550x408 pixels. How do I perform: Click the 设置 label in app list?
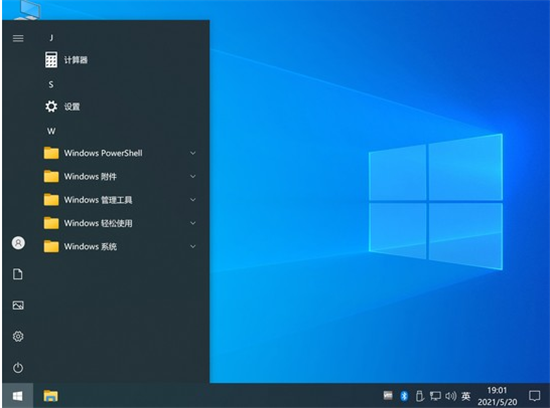[72, 107]
